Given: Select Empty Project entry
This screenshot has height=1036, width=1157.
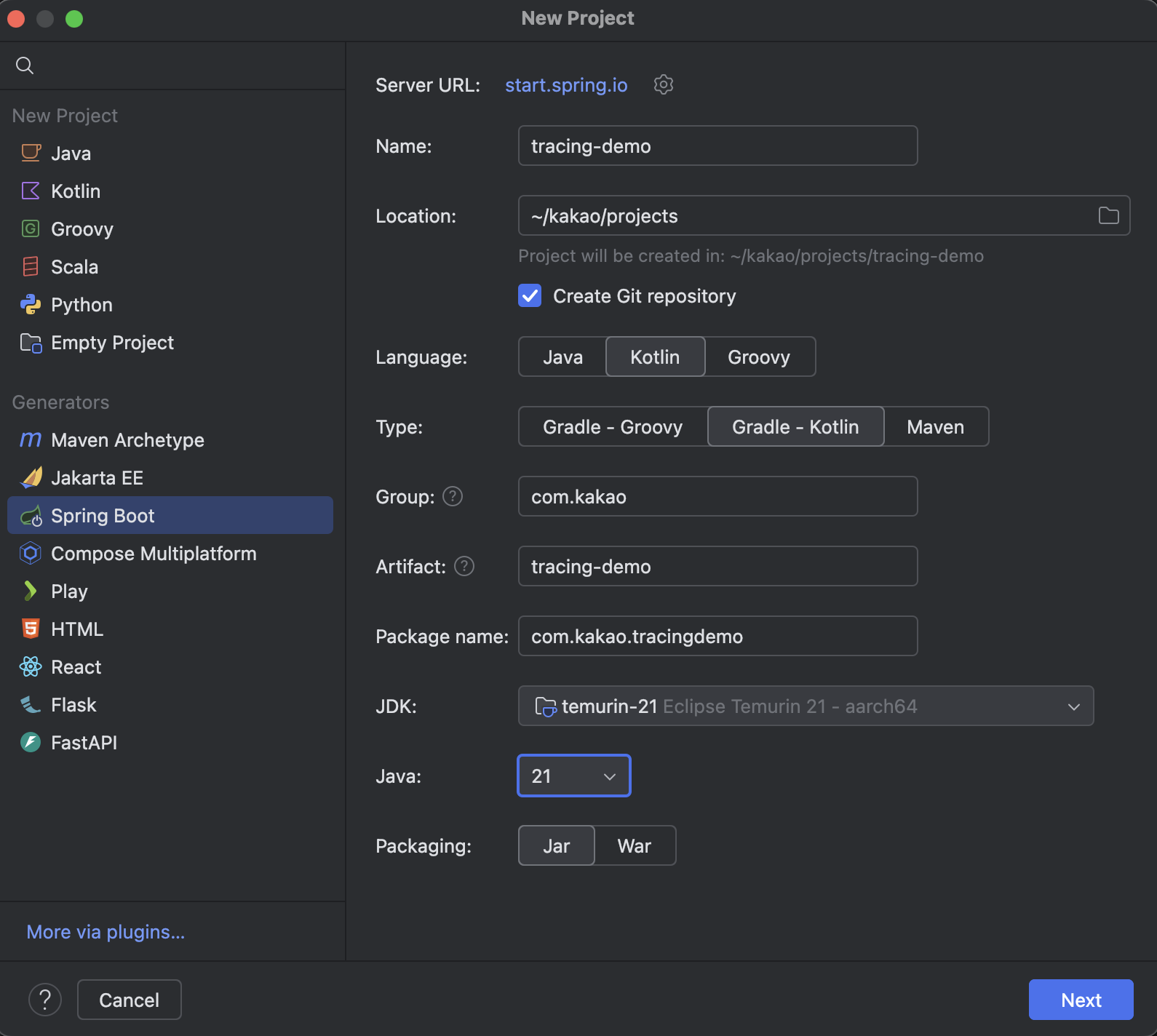Looking at the screenshot, I should (170, 342).
